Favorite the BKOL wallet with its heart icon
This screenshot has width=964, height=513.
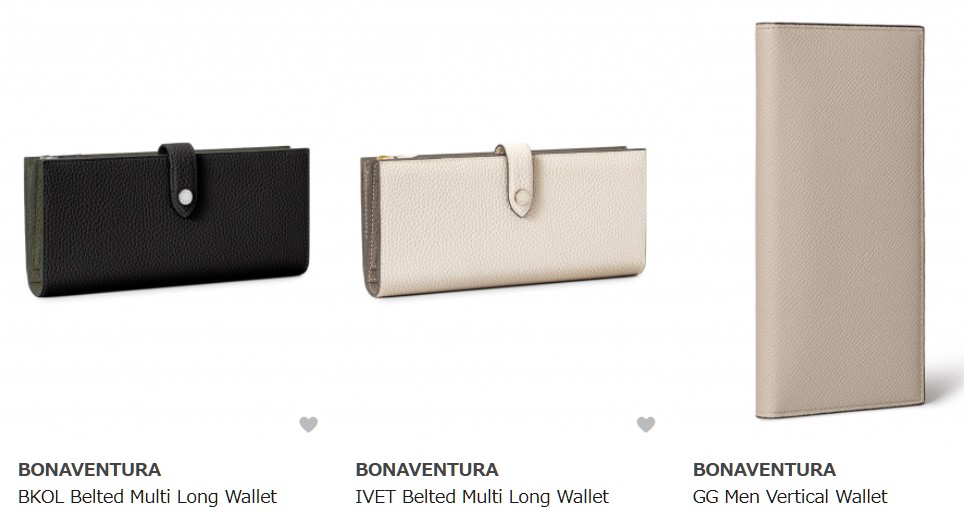pyautogui.click(x=309, y=424)
